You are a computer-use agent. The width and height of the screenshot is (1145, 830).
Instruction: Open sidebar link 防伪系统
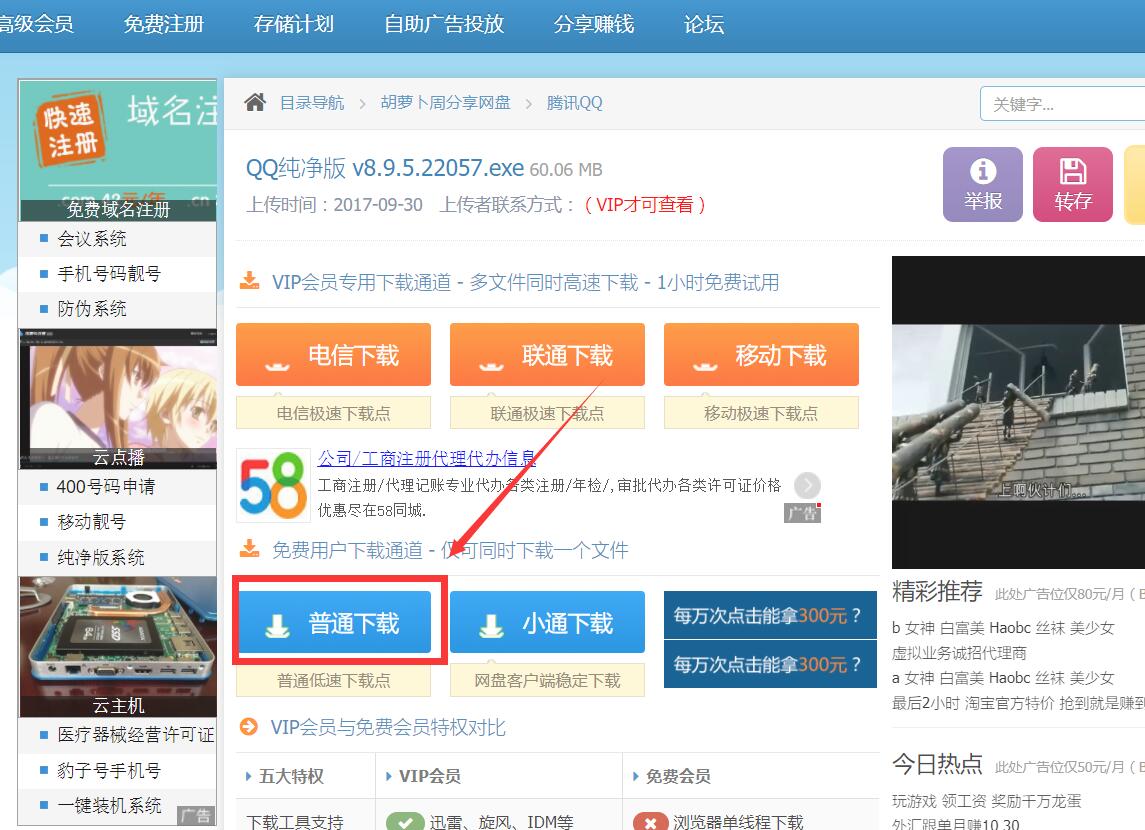92,309
